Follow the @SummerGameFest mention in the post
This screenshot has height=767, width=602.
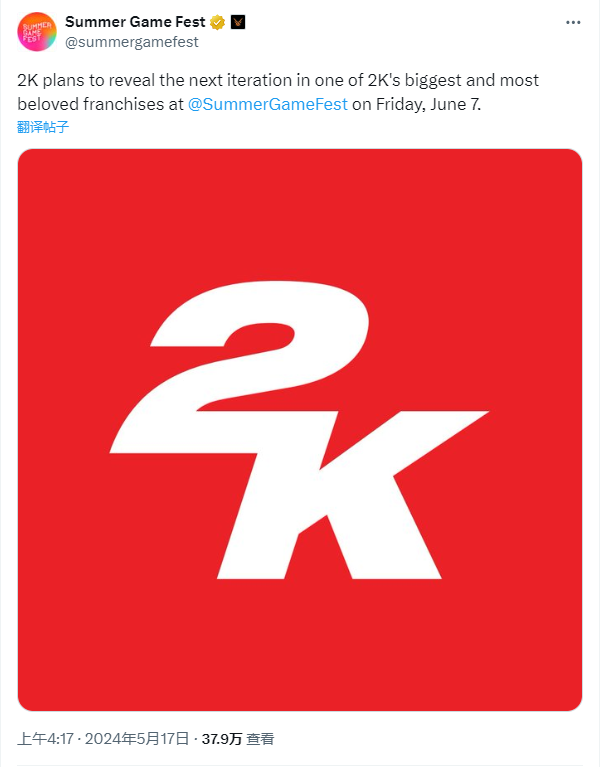[x=267, y=104]
